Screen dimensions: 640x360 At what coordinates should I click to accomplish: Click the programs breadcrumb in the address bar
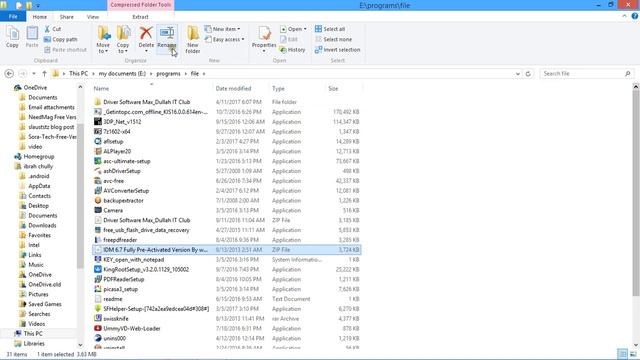pos(168,74)
